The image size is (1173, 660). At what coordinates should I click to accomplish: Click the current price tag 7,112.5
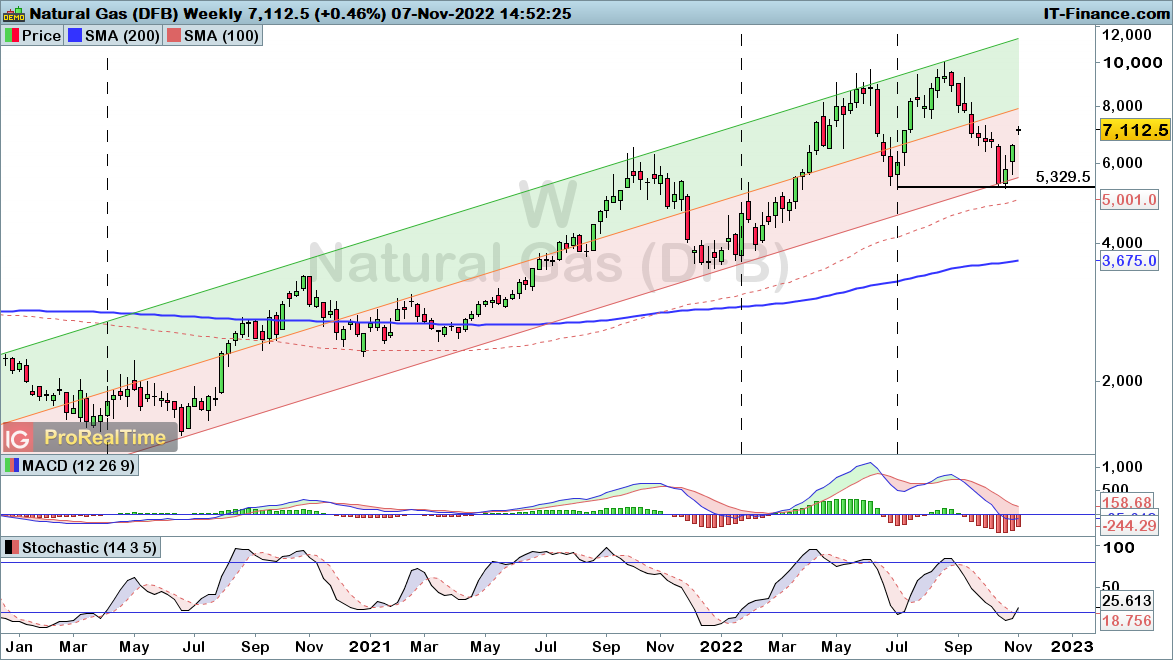tap(1134, 130)
